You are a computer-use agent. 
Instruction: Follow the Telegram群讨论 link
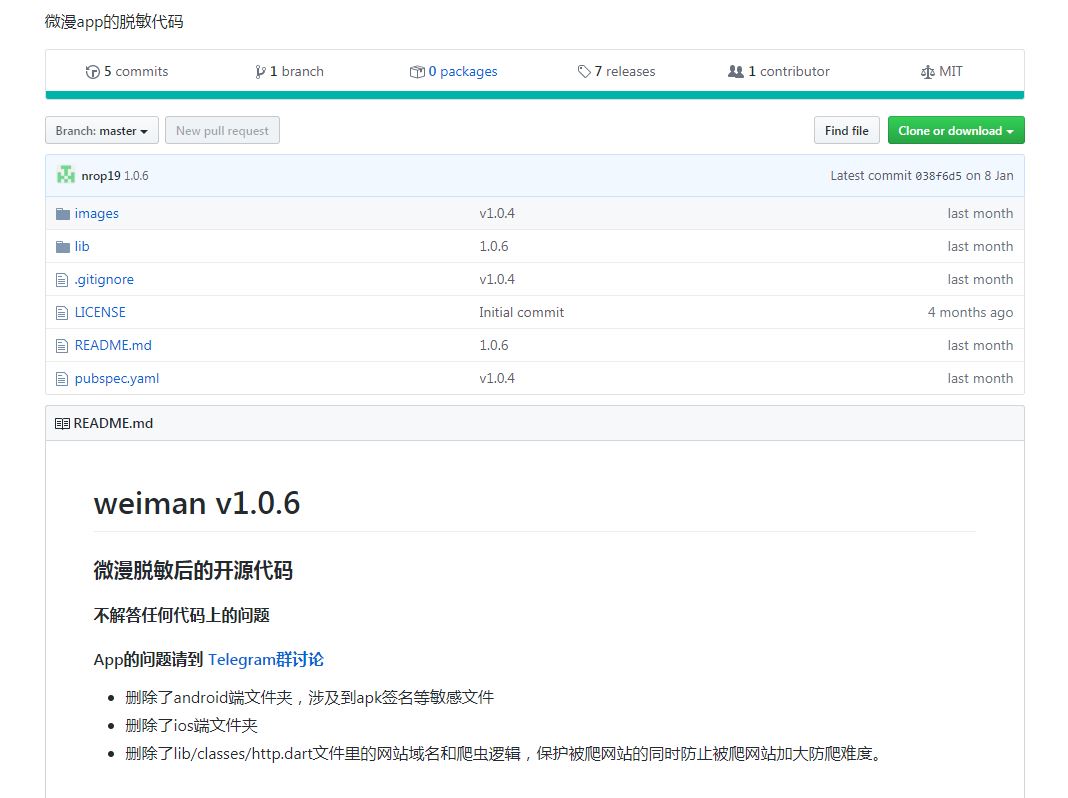point(266,659)
